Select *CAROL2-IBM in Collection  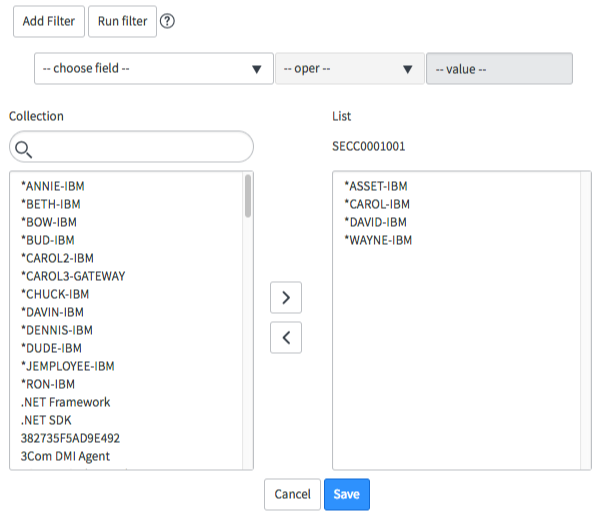coord(57,259)
